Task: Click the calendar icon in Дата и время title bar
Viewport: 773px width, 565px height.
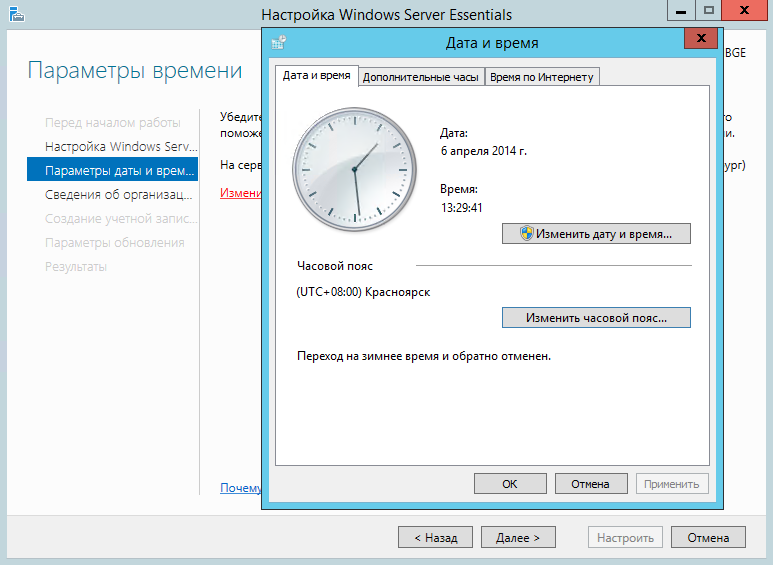Action: [x=279, y=42]
